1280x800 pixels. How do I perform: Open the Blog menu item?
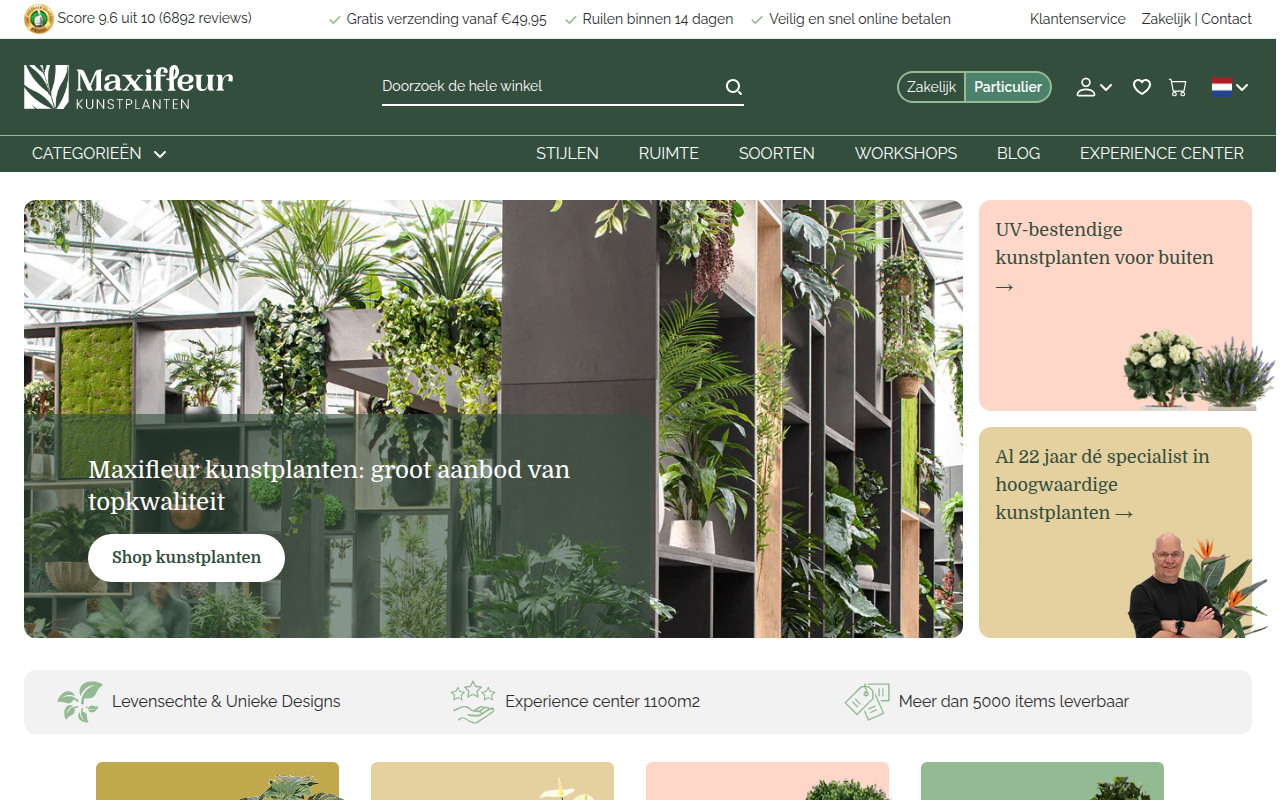click(1019, 153)
